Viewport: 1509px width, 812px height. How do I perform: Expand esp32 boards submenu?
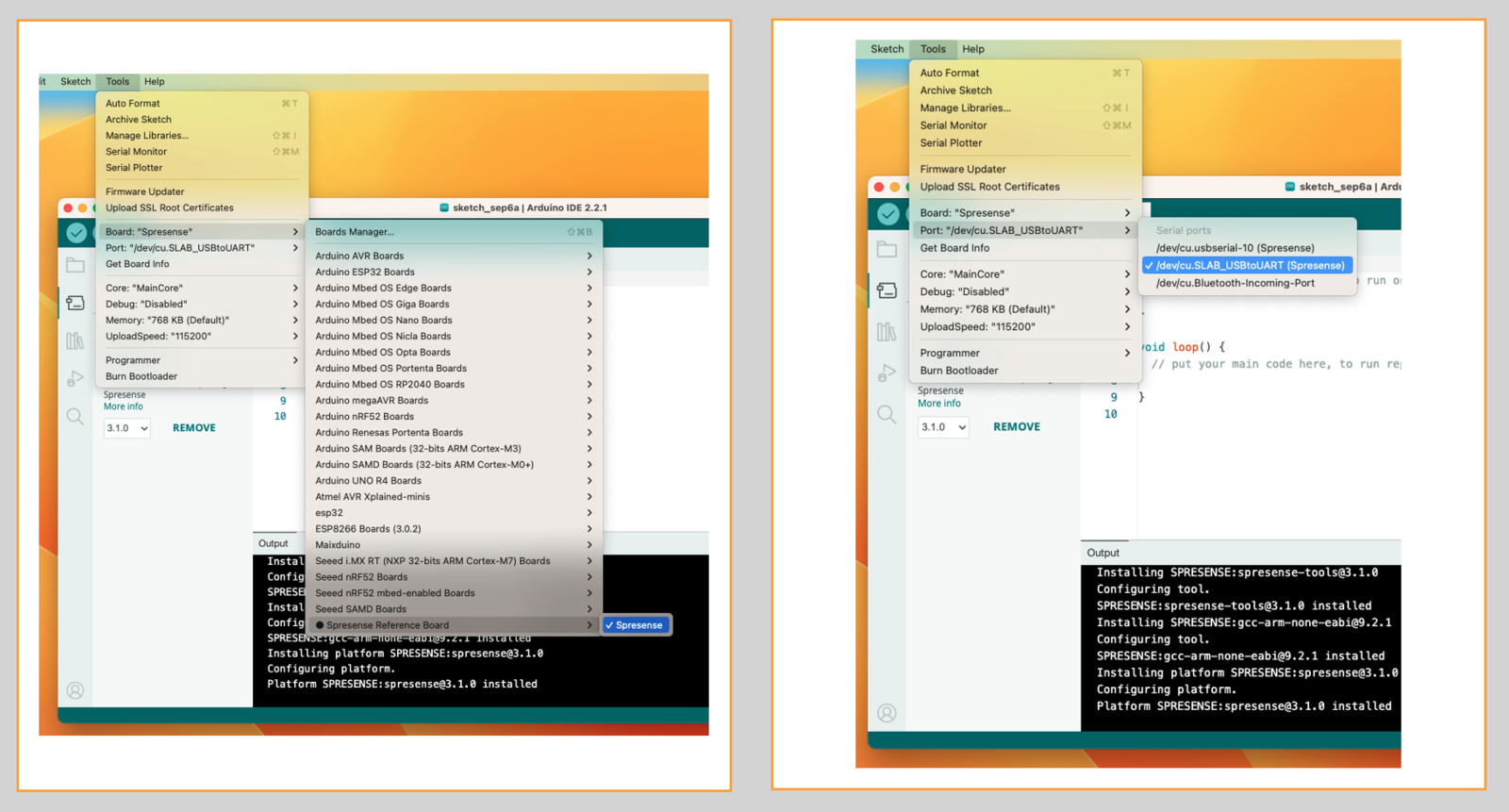click(x=454, y=513)
